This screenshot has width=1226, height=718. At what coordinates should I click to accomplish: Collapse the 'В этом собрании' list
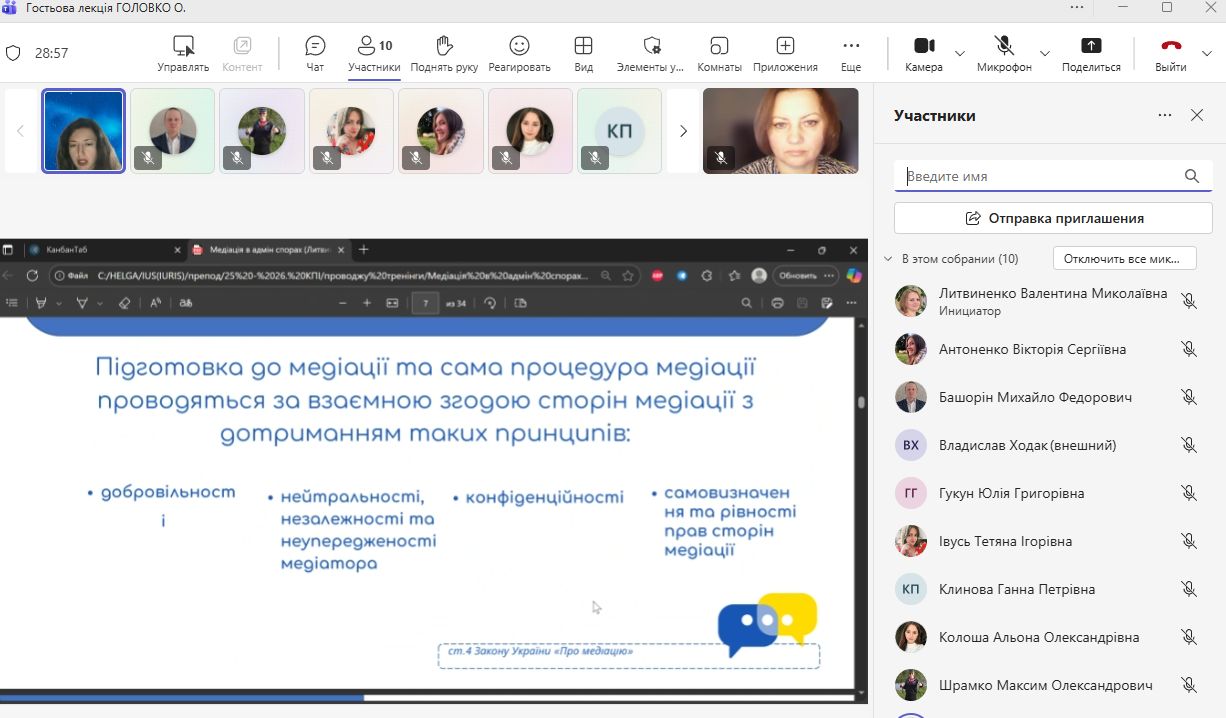[x=887, y=259]
